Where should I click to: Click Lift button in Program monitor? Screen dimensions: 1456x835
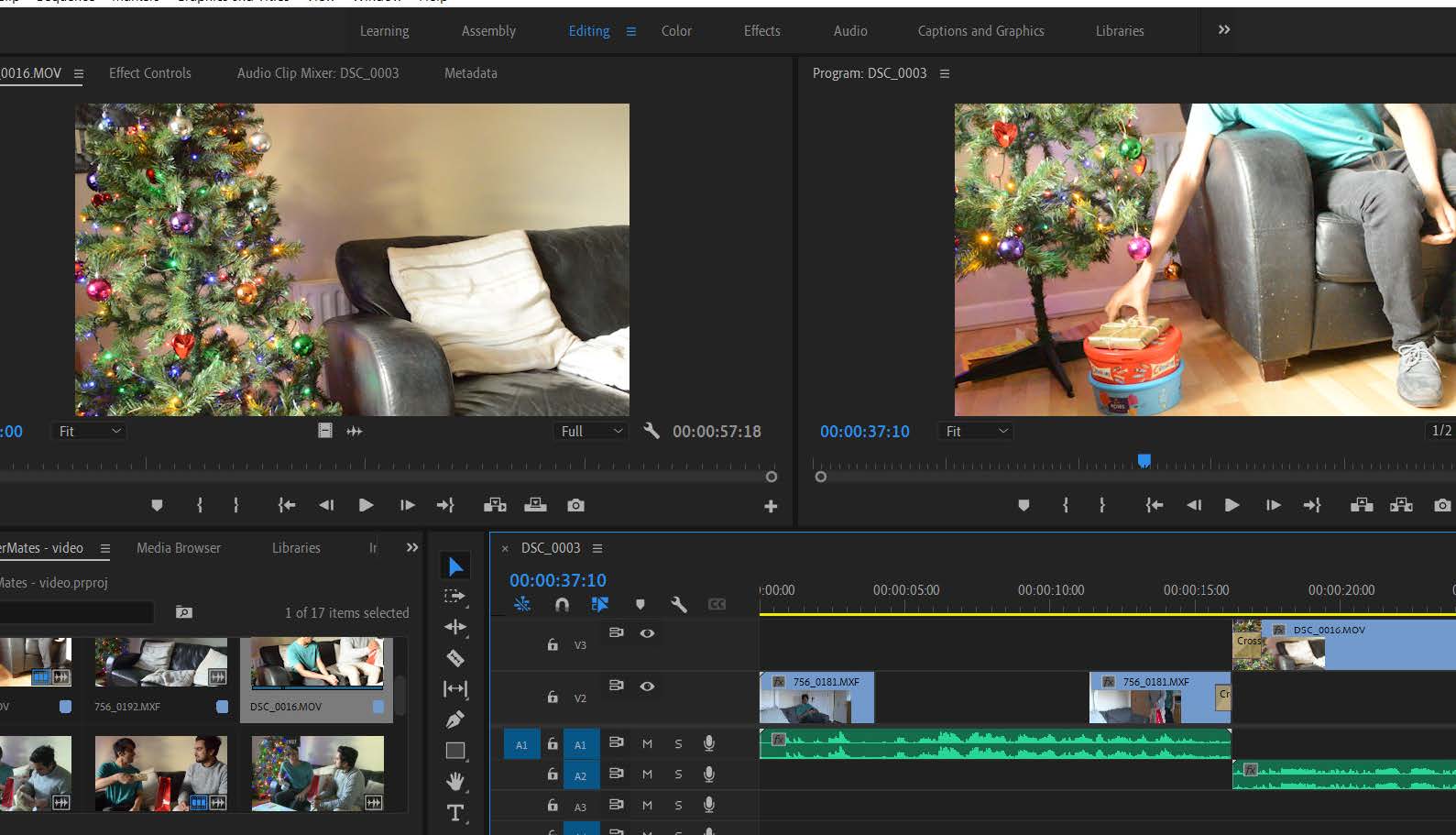coord(1362,505)
